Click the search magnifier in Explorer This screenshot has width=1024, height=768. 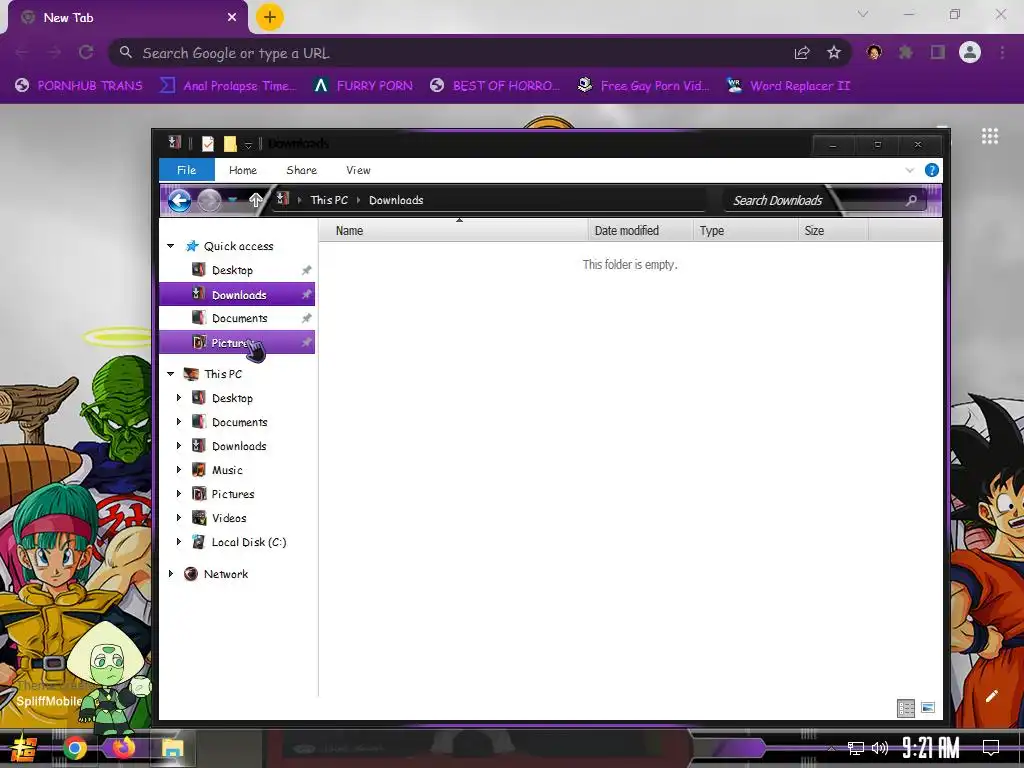pos(911,200)
